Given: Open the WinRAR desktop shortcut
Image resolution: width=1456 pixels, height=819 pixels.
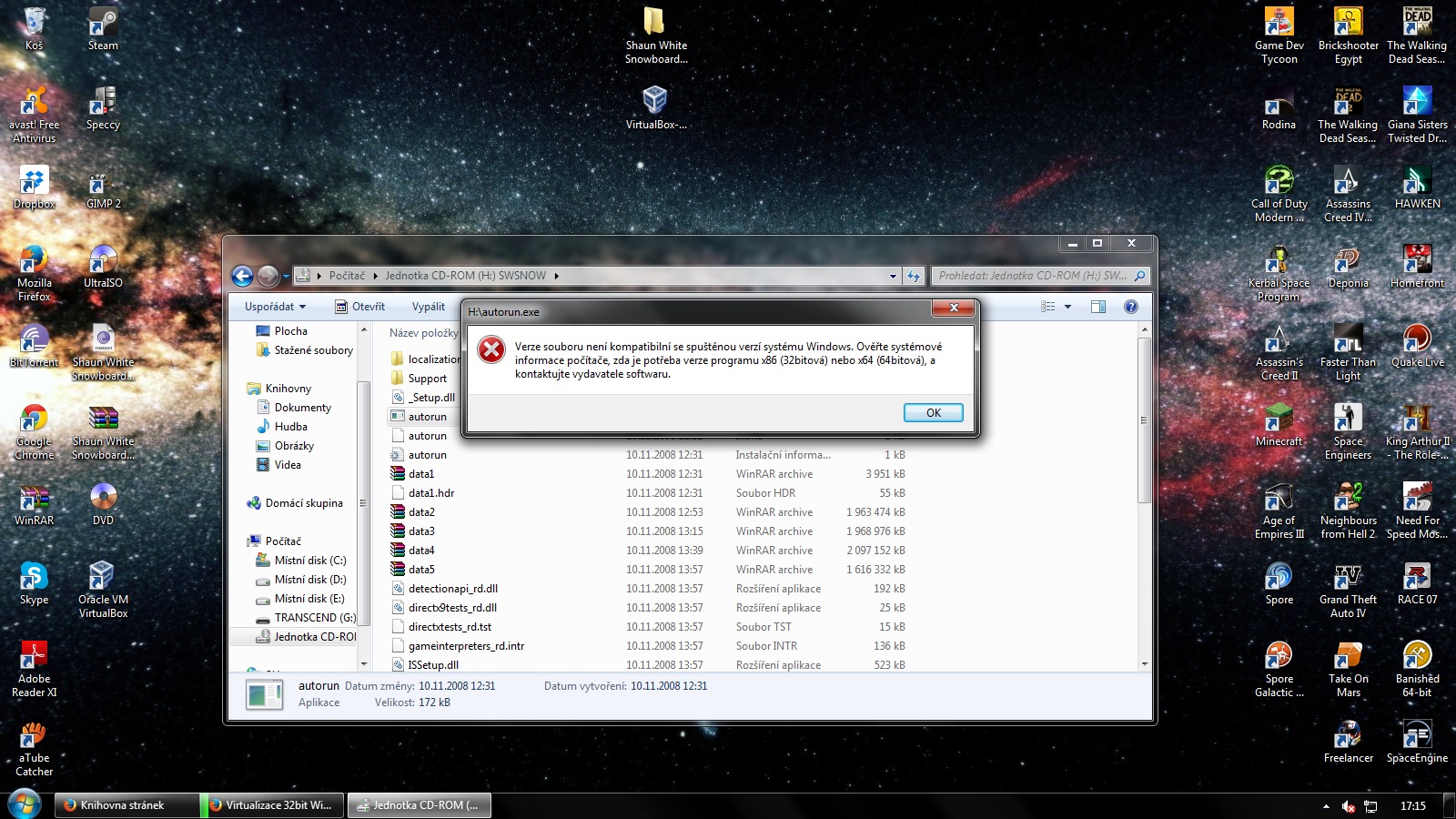Looking at the screenshot, I should pyautogui.click(x=34, y=504).
